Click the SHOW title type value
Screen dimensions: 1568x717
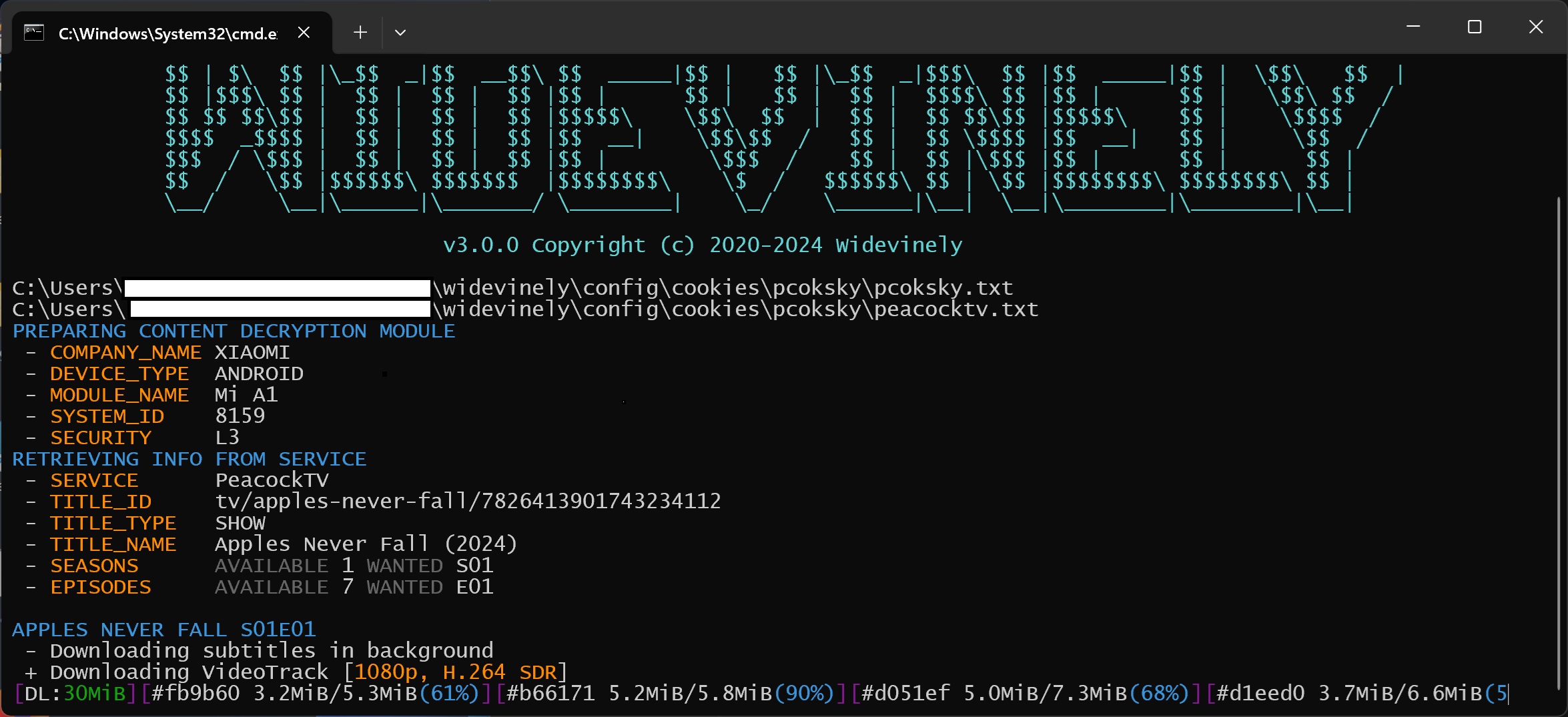pos(240,523)
